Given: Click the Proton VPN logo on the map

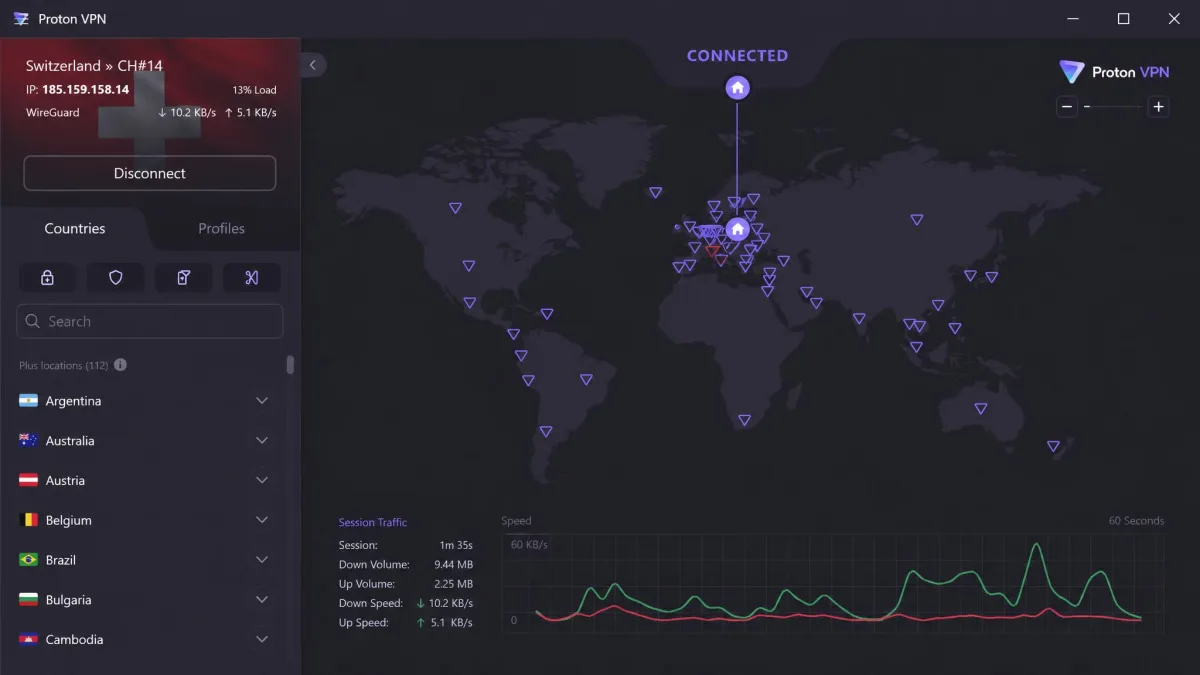Looking at the screenshot, I should click(x=1114, y=72).
